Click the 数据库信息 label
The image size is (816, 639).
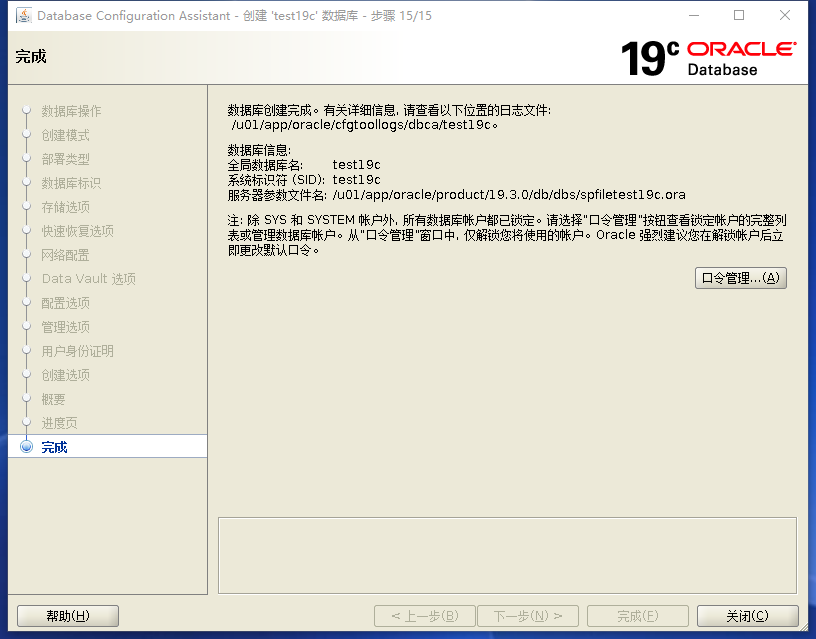click(x=259, y=150)
